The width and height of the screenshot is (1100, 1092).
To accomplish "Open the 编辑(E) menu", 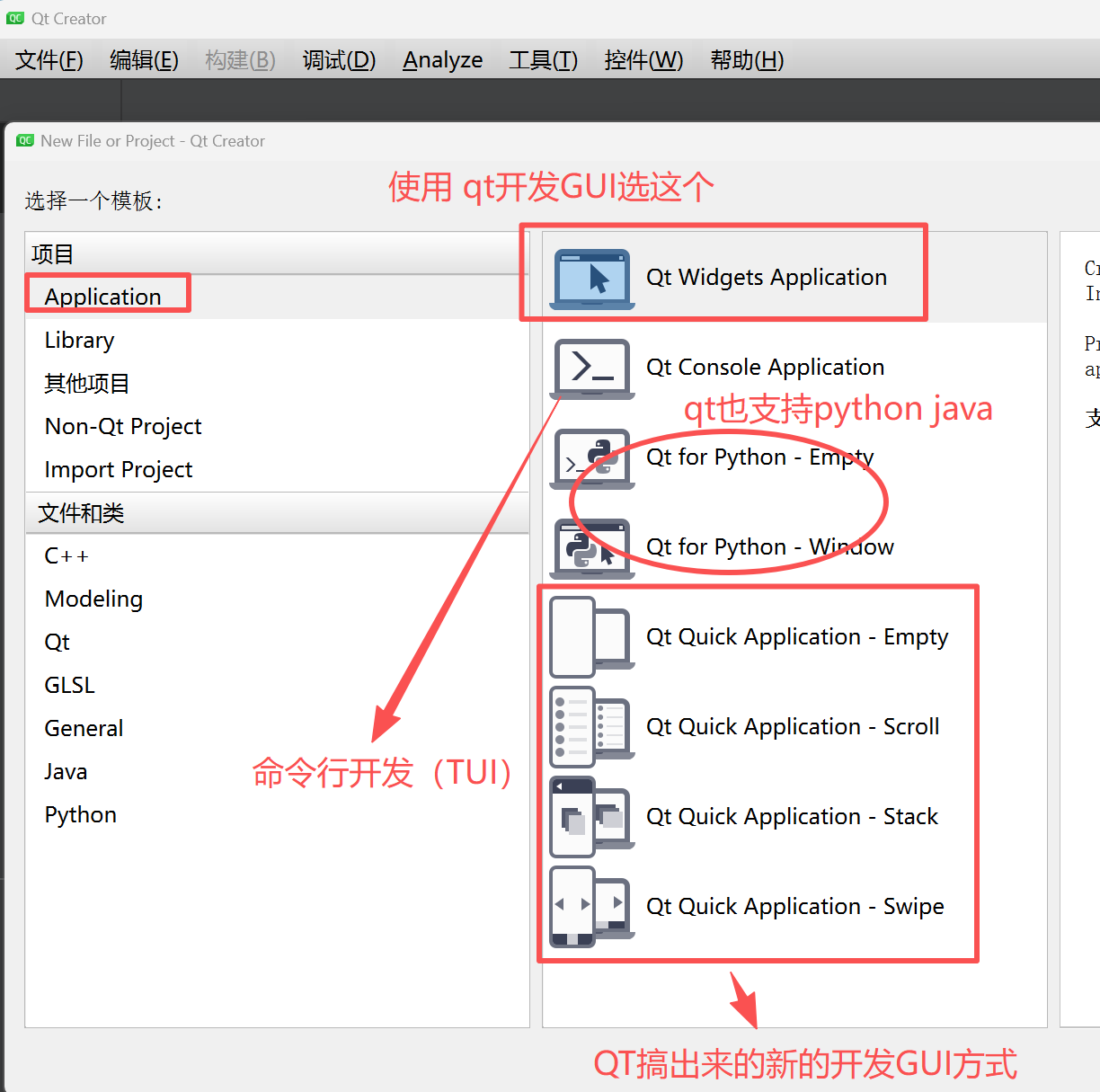I will tap(144, 60).
